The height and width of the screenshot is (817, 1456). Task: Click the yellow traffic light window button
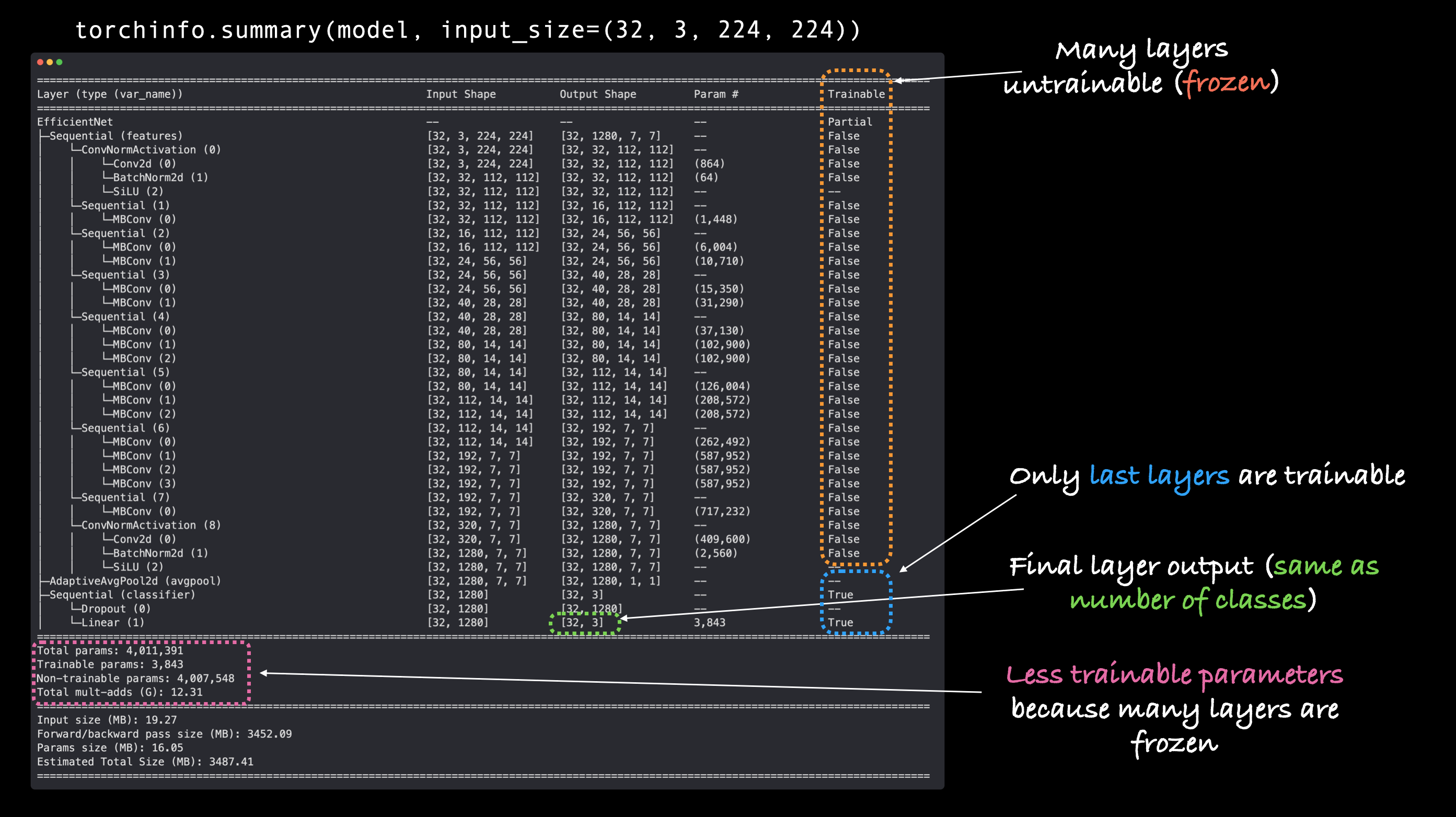(x=50, y=62)
